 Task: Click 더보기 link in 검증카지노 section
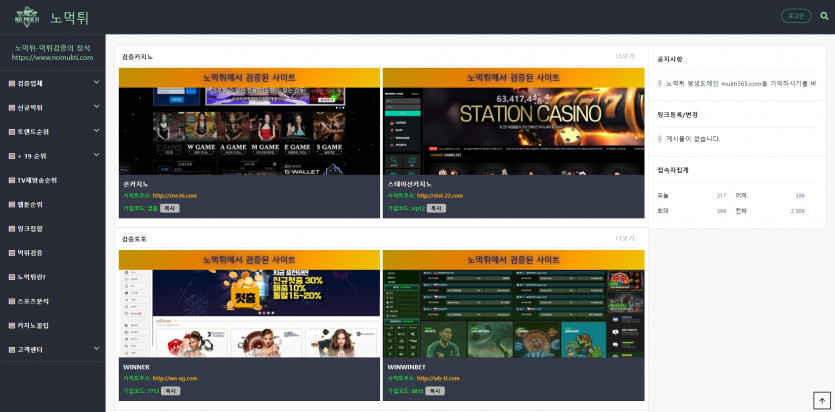point(625,57)
